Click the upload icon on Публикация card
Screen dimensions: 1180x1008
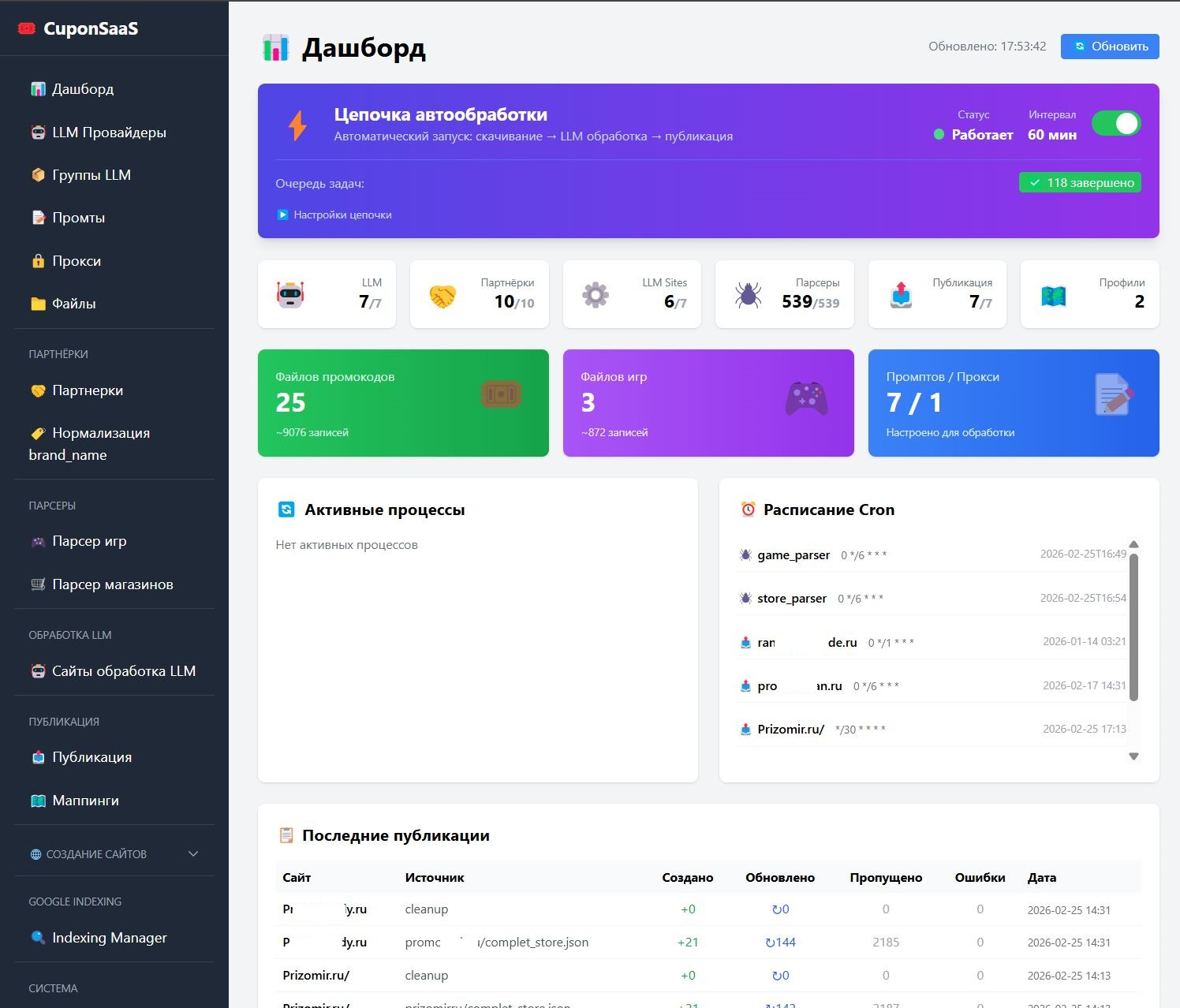click(x=901, y=295)
